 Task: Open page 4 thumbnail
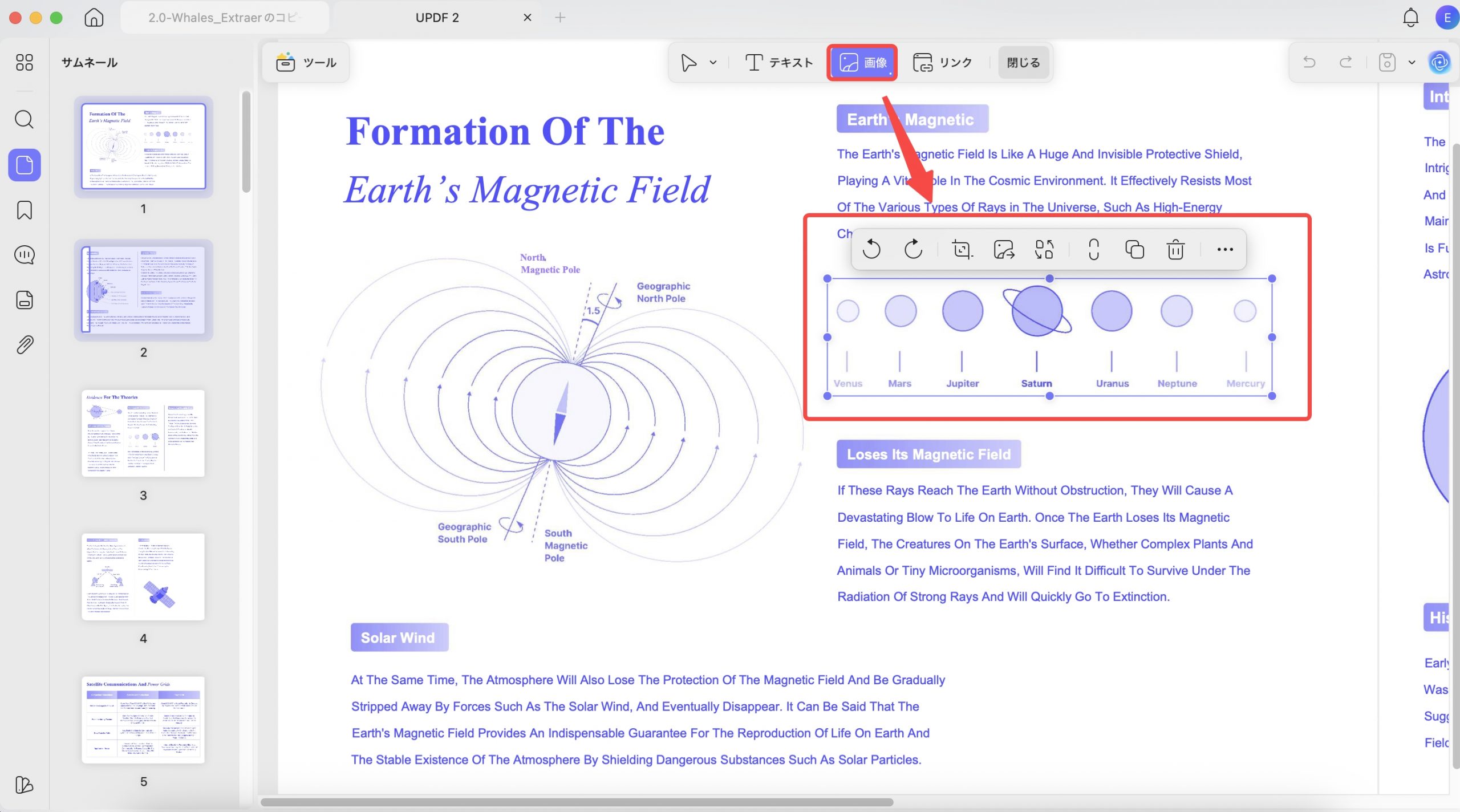(x=144, y=576)
